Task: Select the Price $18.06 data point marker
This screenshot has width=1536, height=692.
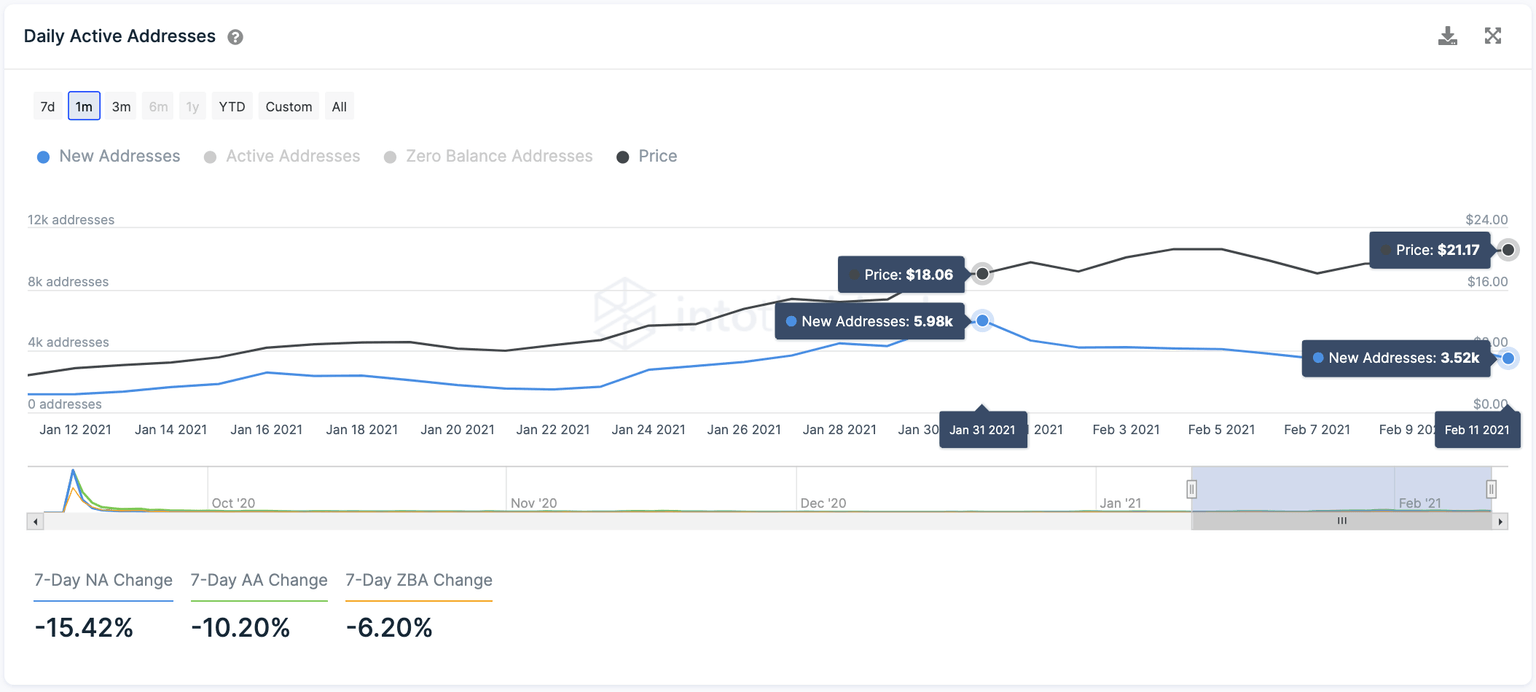Action: [x=981, y=272]
